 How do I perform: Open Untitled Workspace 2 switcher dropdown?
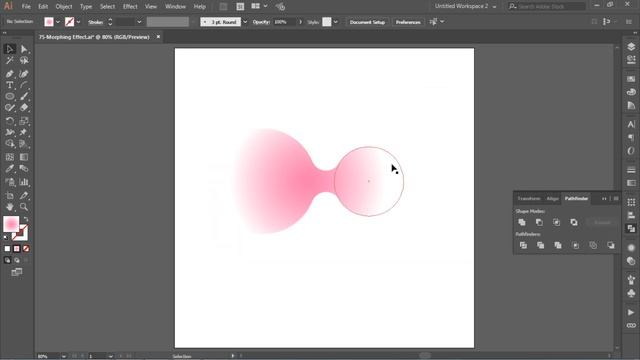tap(494, 7)
